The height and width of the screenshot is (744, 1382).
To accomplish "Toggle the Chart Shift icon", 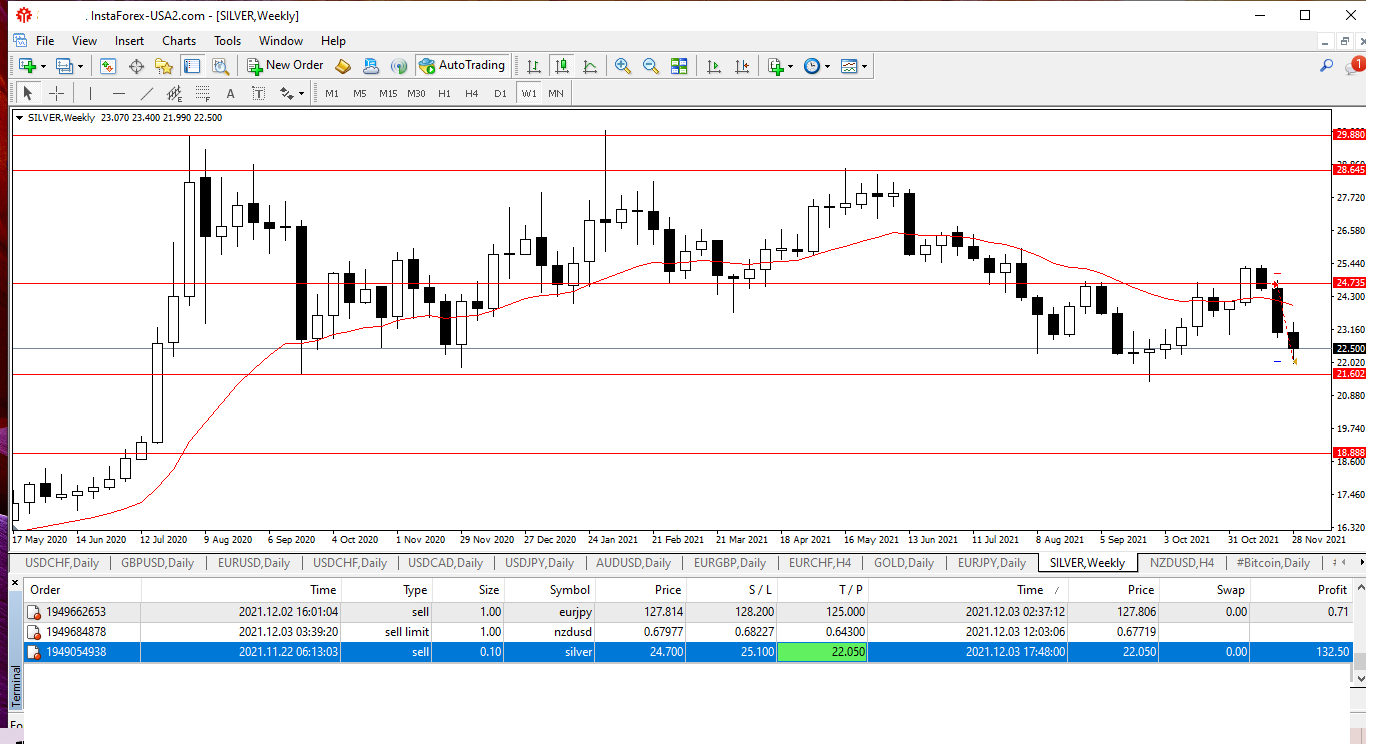I will pos(742,66).
